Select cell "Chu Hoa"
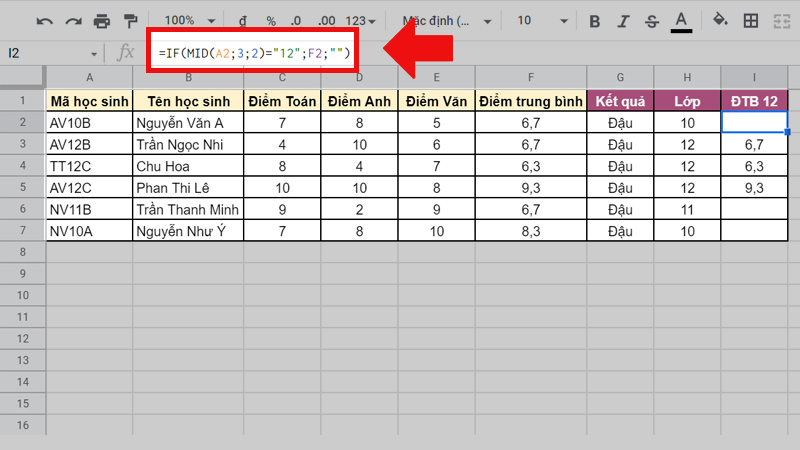The height and width of the screenshot is (450, 800). (x=188, y=166)
